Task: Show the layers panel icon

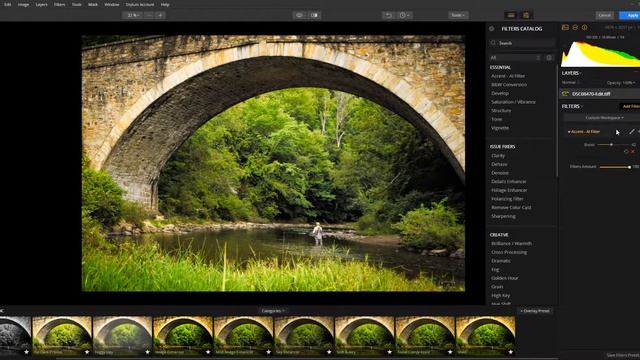Action: [575, 27]
